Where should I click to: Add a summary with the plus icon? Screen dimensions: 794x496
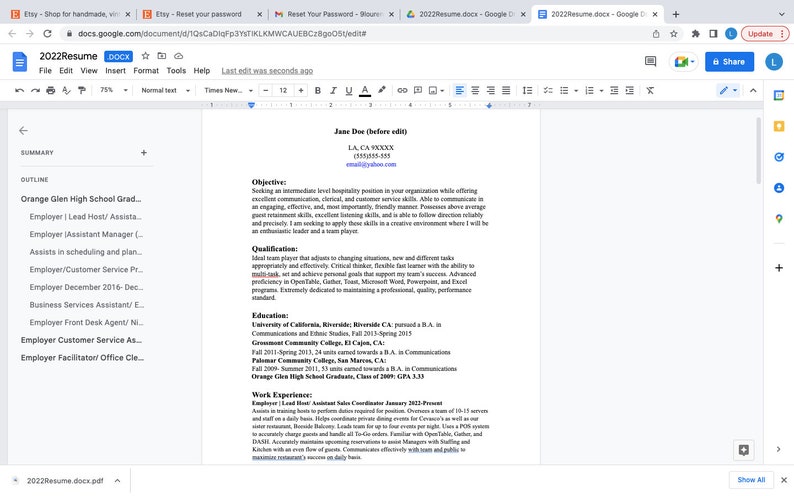[144, 152]
